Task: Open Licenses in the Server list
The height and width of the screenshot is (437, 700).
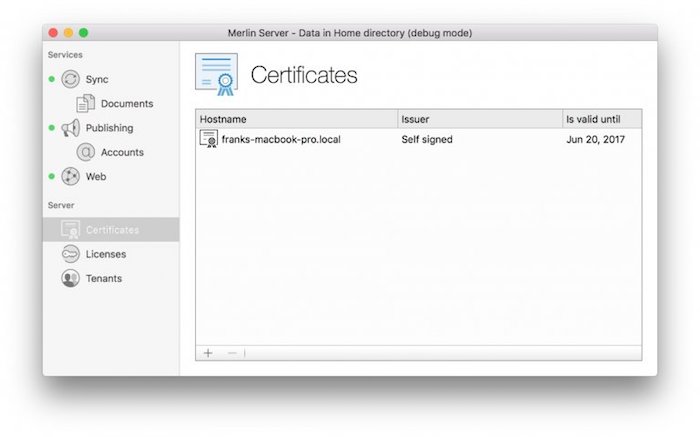Action: pyautogui.click(x=106, y=254)
